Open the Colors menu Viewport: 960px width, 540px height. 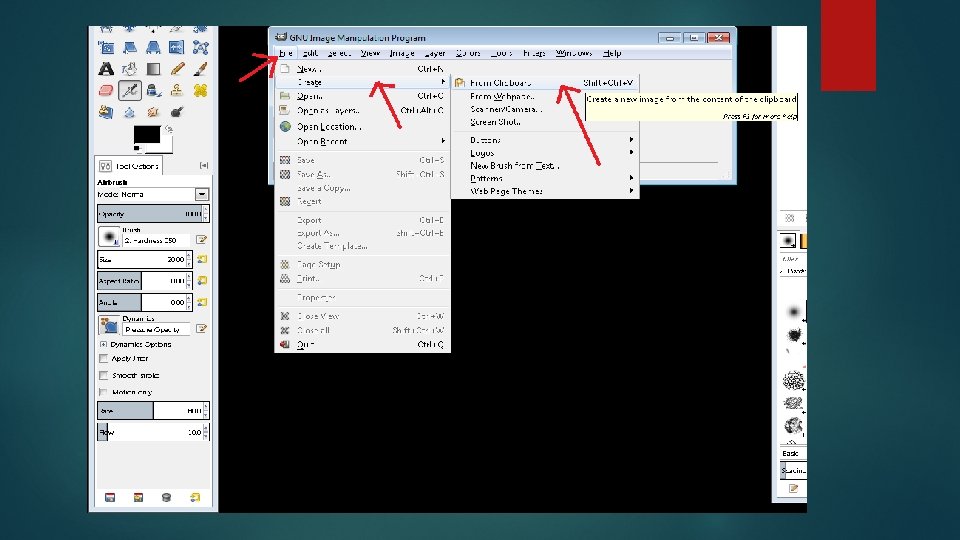tap(468, 53)
